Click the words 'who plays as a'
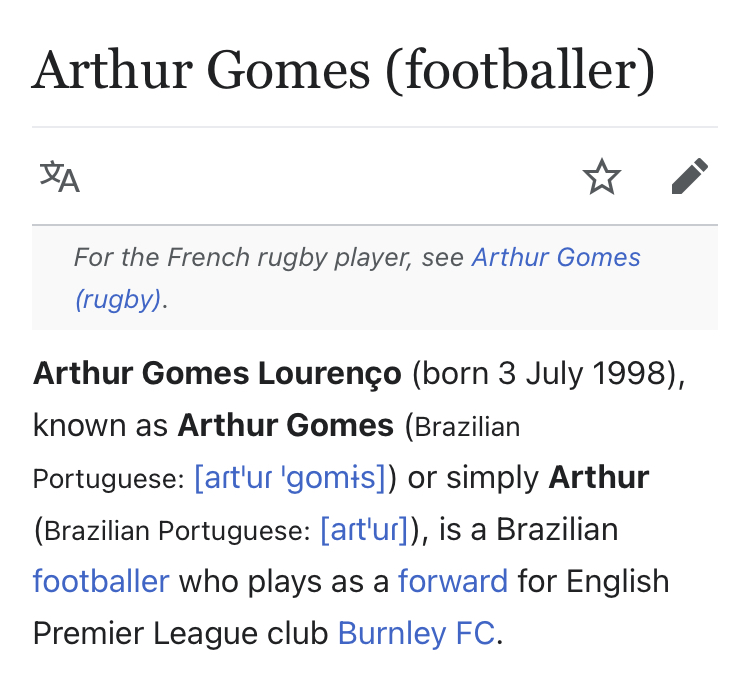Screen dimensions: 750x679 pos(284,581)
